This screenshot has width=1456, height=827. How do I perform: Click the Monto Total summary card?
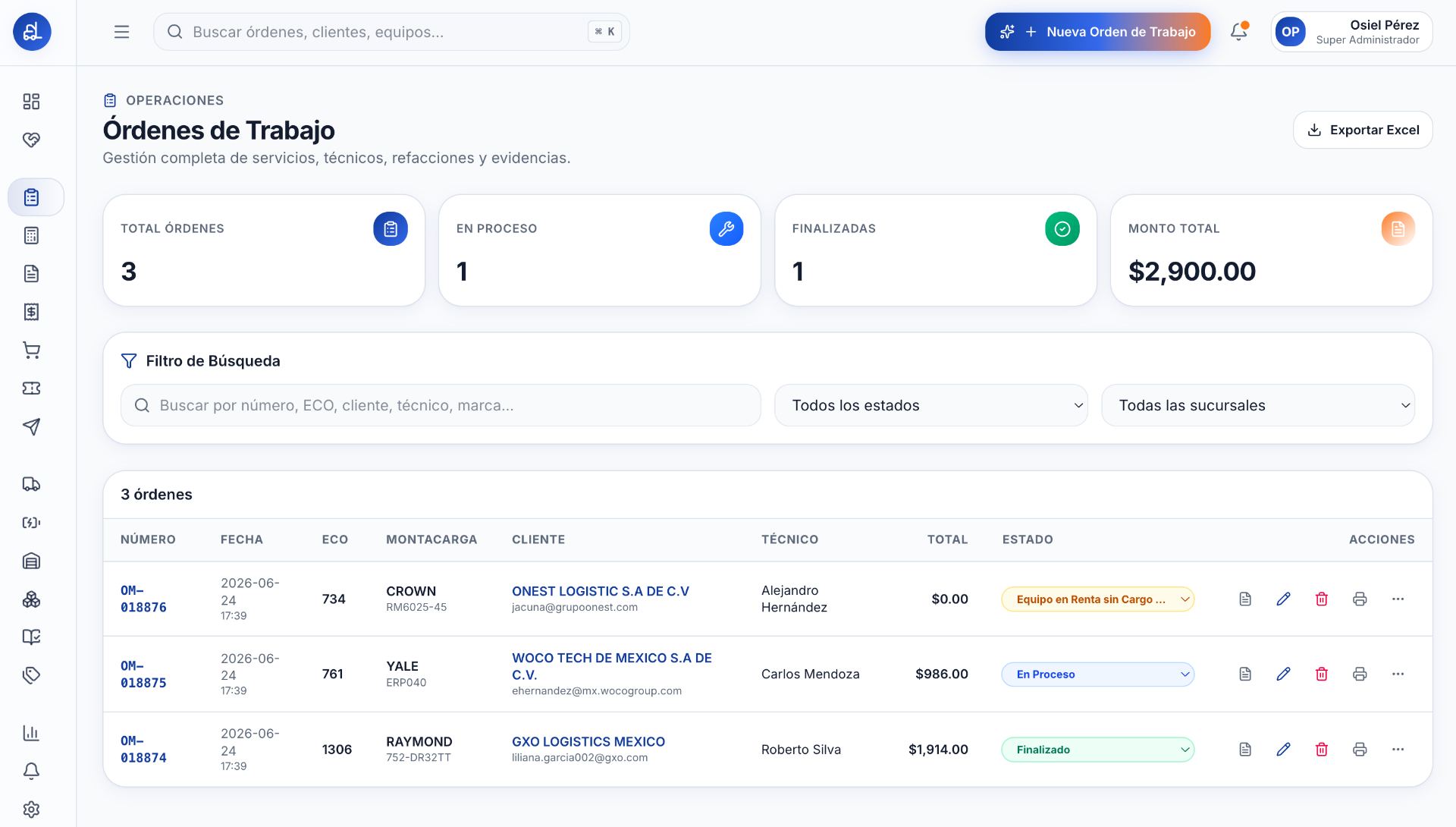click(1271, 250)
